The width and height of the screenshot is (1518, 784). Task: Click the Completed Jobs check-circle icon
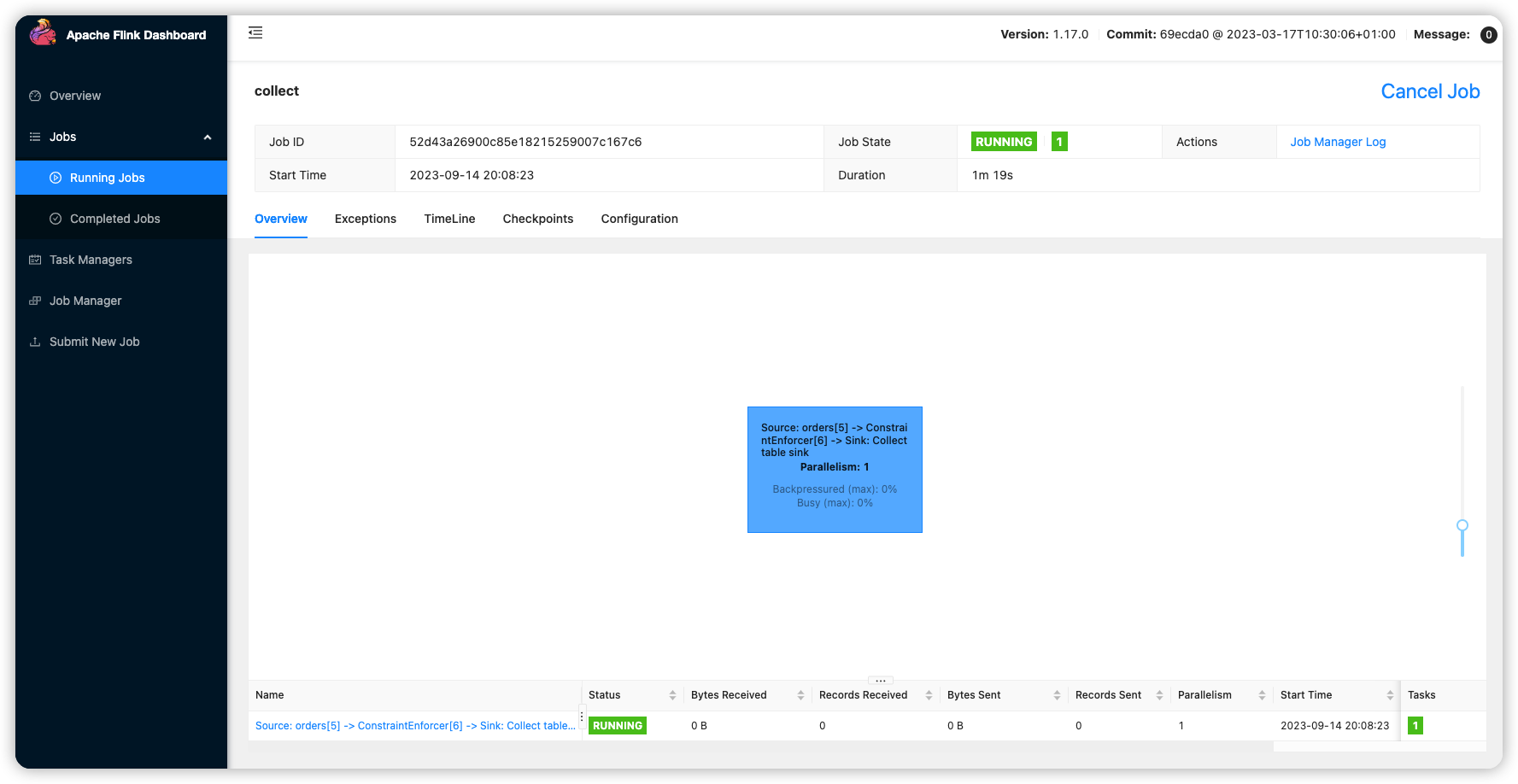pyautogui.click(x=56, y=219)
